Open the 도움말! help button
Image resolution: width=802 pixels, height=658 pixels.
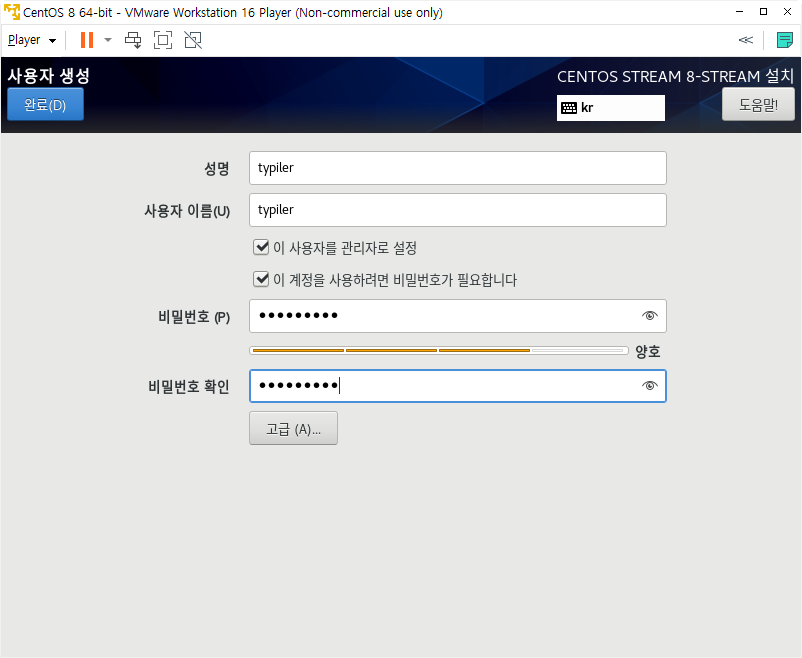tap(758, 104)
